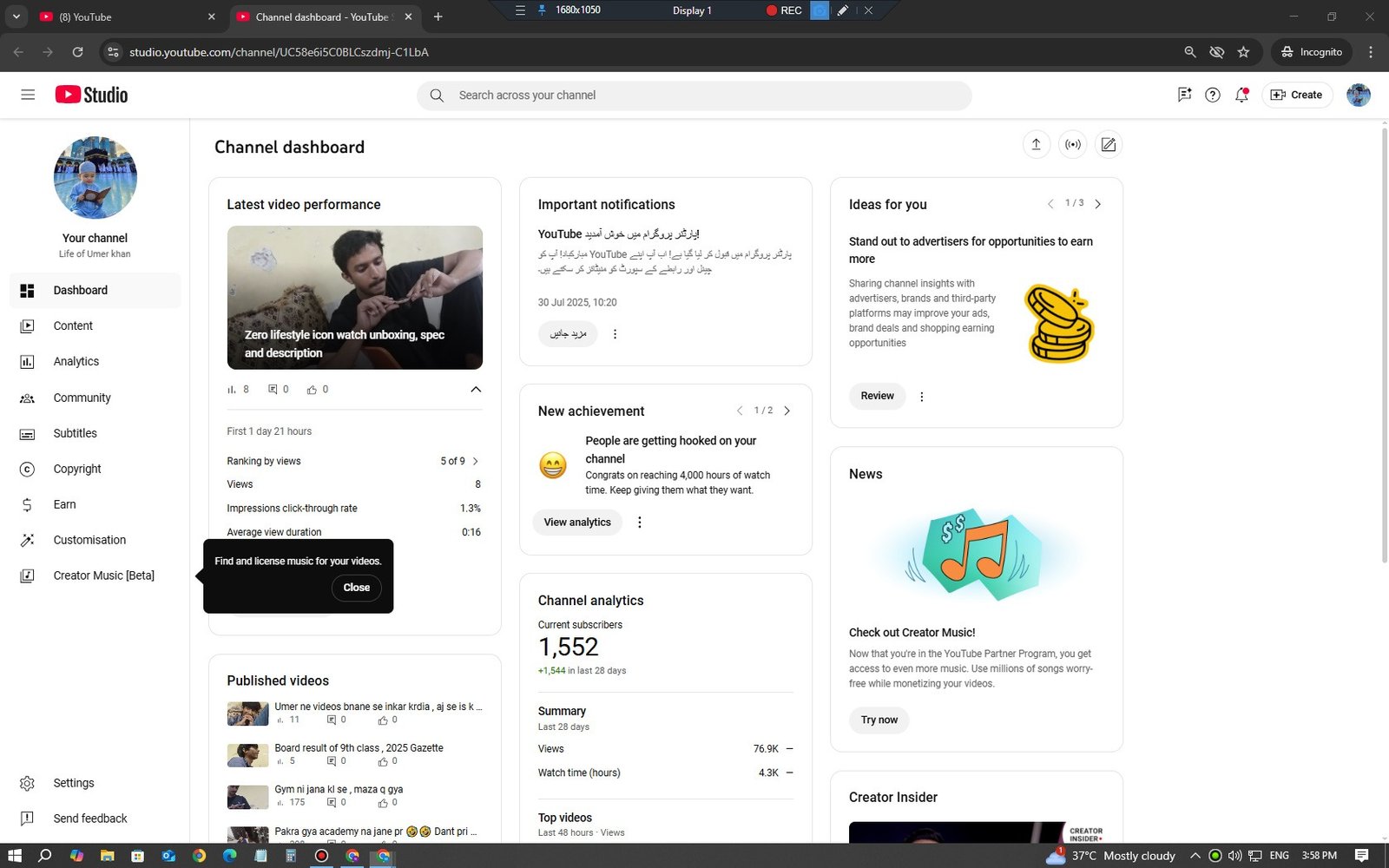Open the Windows Start menu
Image resolution: width=1389 pixels, height=868 pixels.
pyautogui.click(x=15, y=856)
